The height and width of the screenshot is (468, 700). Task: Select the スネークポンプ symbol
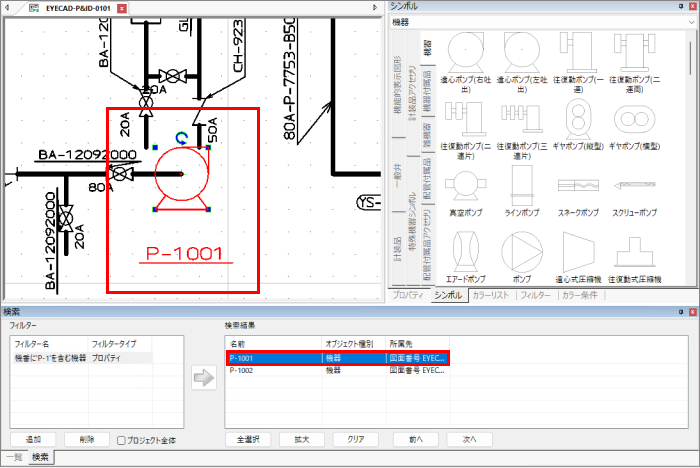pos(580,190)
